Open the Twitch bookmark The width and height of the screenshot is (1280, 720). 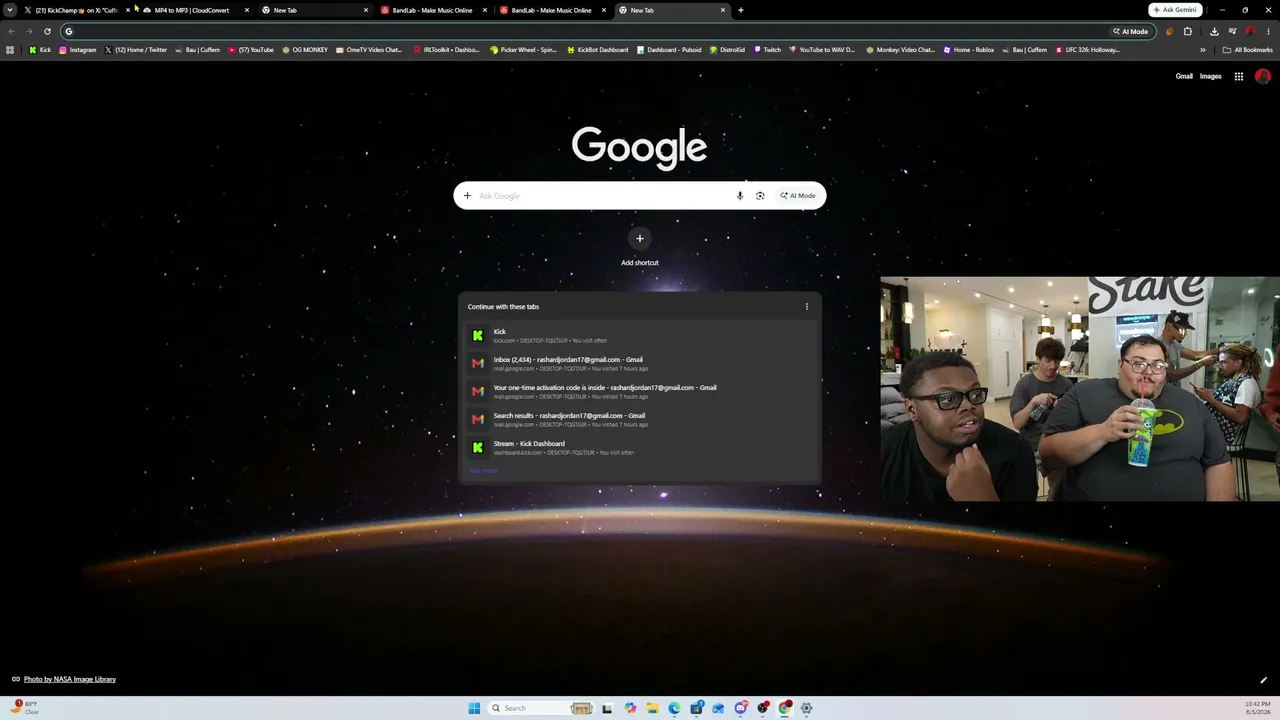tap(767, 50)
